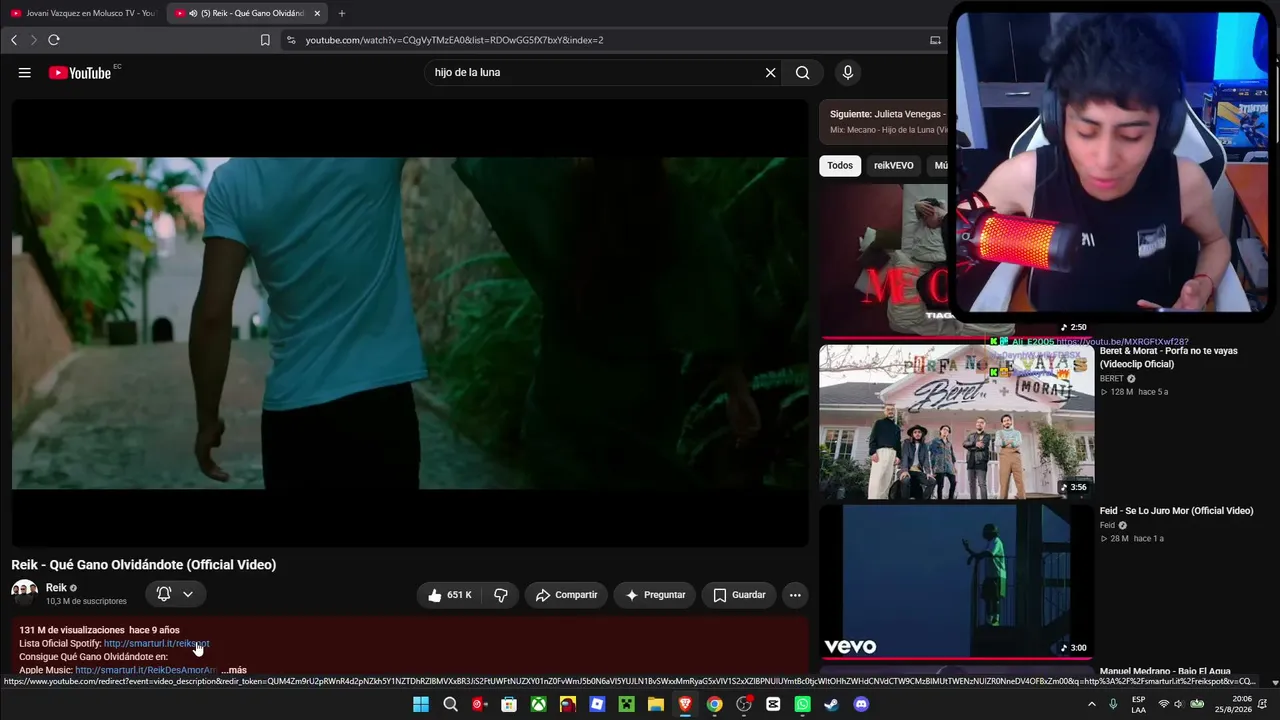Expand the subscription options chevron

click(187, 594)
